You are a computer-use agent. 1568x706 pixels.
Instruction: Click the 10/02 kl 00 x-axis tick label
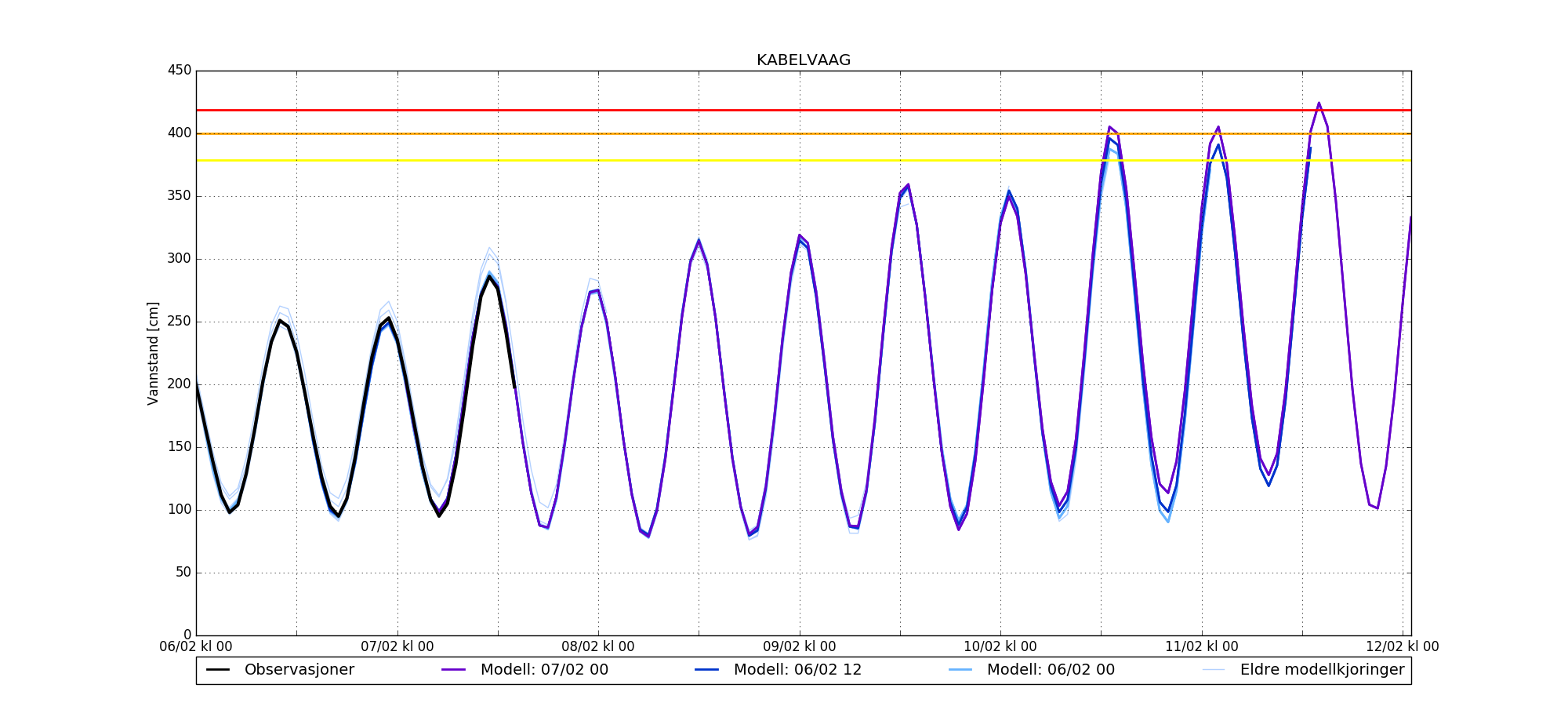click(1000, 647)
